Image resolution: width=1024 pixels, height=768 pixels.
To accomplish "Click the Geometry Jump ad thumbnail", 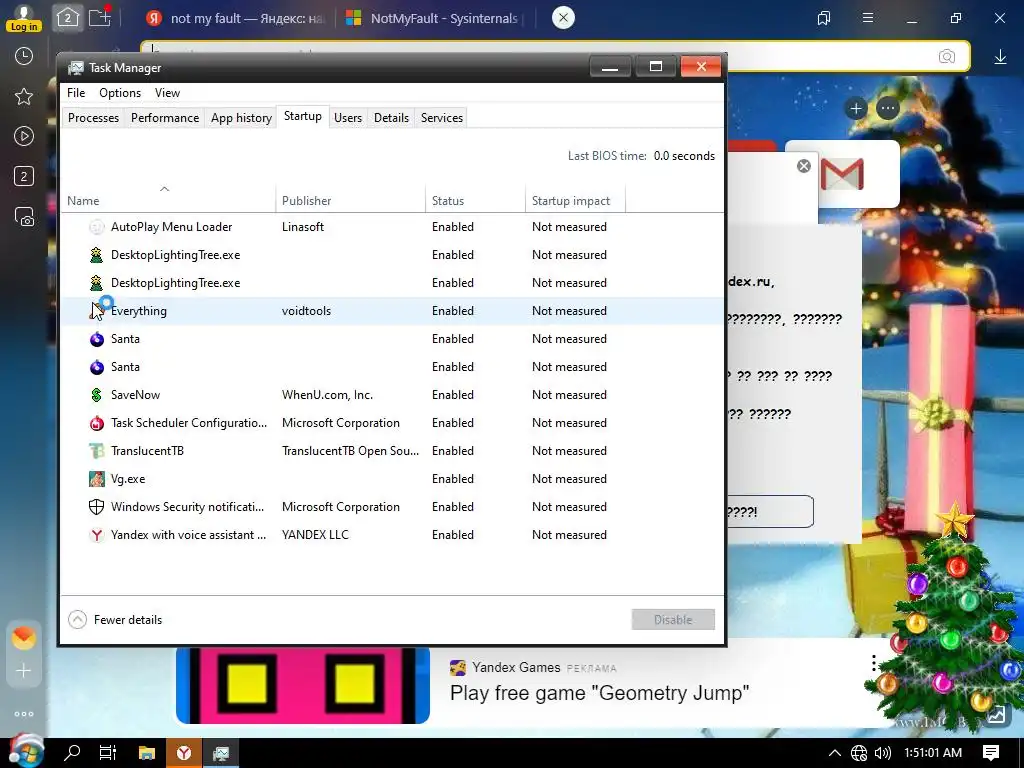I will point(302,686).
